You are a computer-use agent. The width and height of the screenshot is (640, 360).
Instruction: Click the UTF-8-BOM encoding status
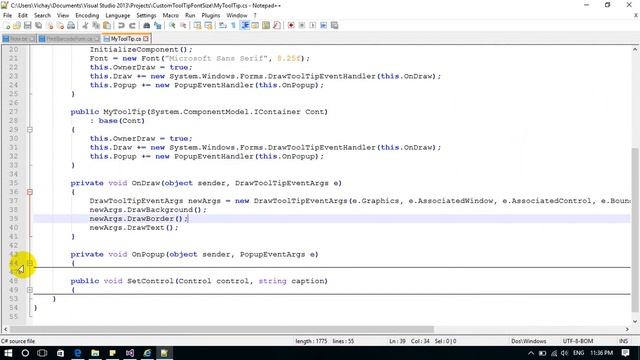[x=577, y=341]
